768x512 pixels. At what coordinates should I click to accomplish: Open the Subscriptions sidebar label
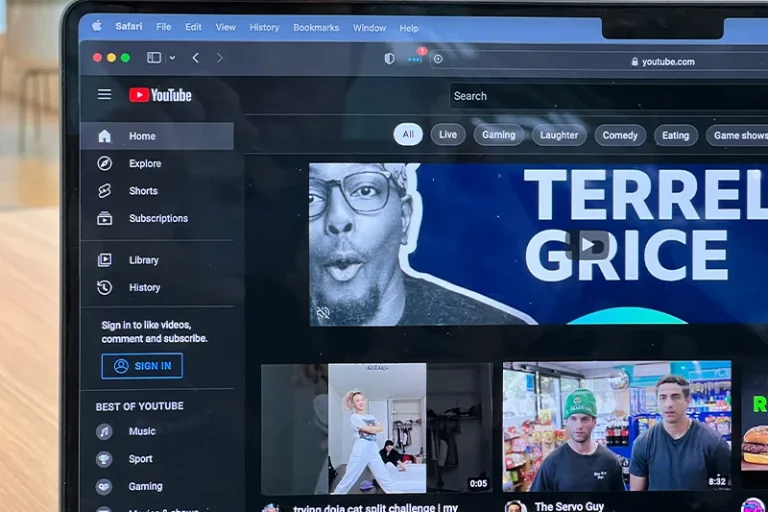pos(158,219)
